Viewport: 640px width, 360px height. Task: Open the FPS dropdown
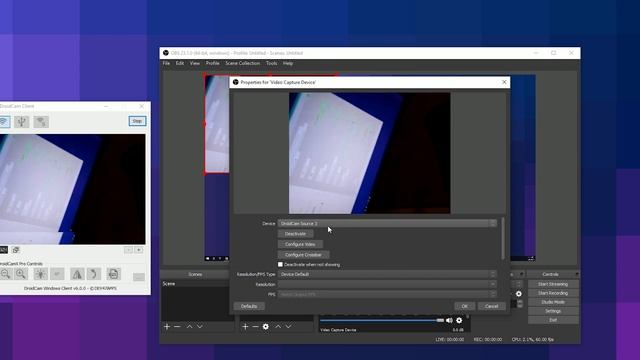387,294
